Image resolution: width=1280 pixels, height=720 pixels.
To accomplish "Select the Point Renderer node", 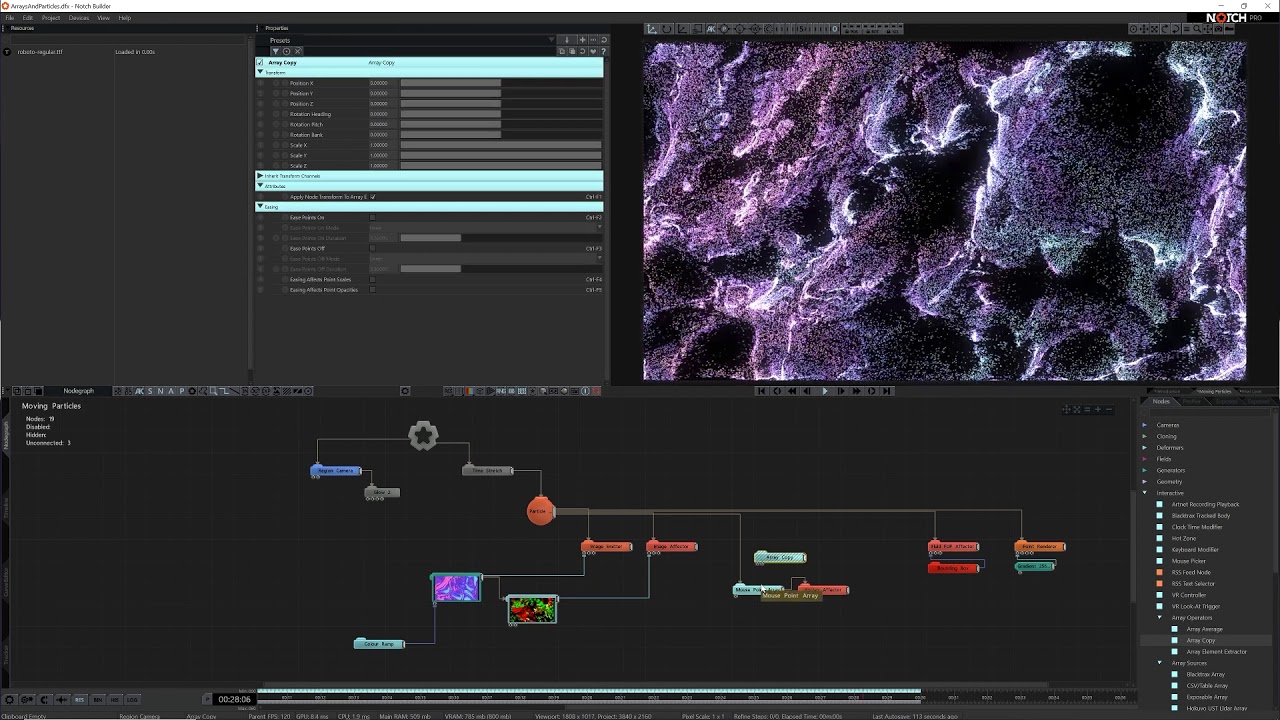I will pyautogui.click(x=1040, y=546).
